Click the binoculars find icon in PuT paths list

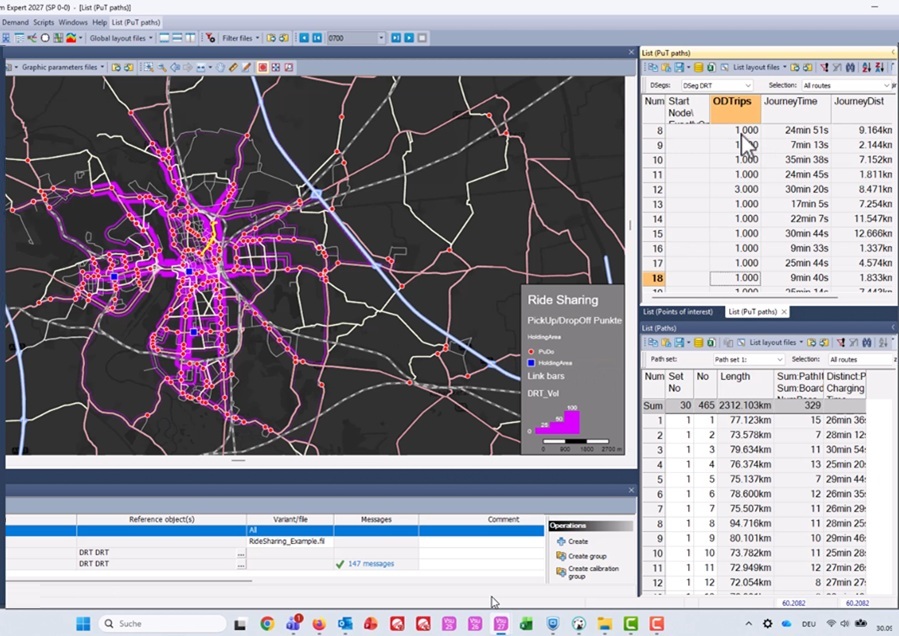click(x=850, y=68)
